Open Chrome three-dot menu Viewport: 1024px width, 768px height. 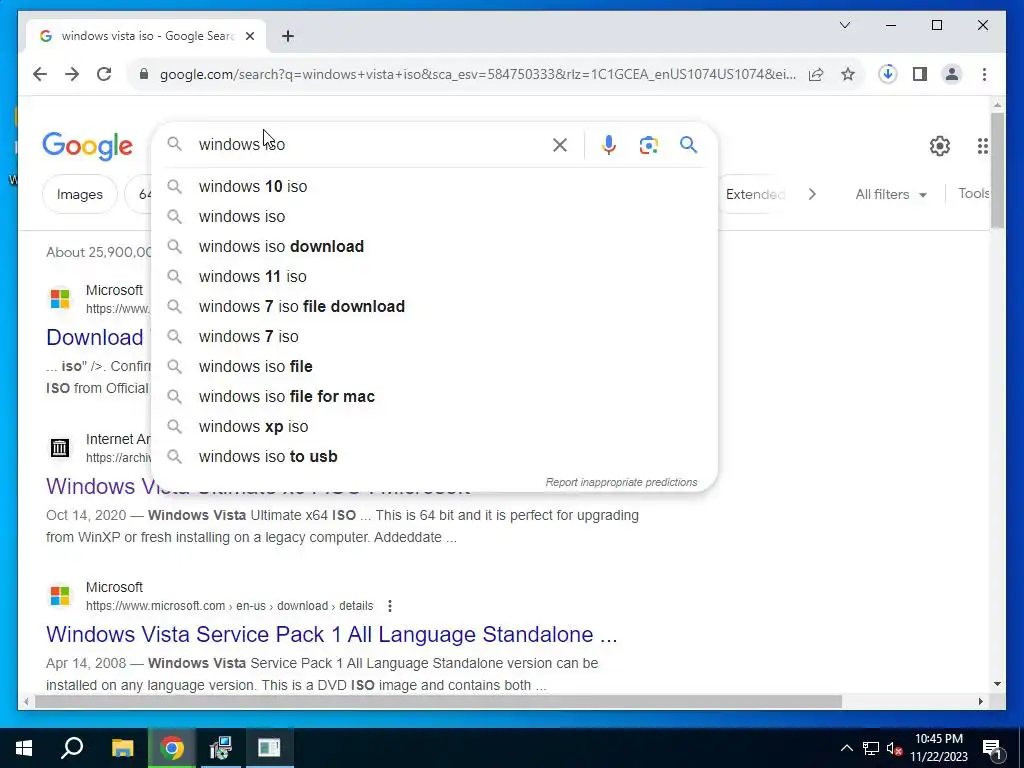click(984, 74)
